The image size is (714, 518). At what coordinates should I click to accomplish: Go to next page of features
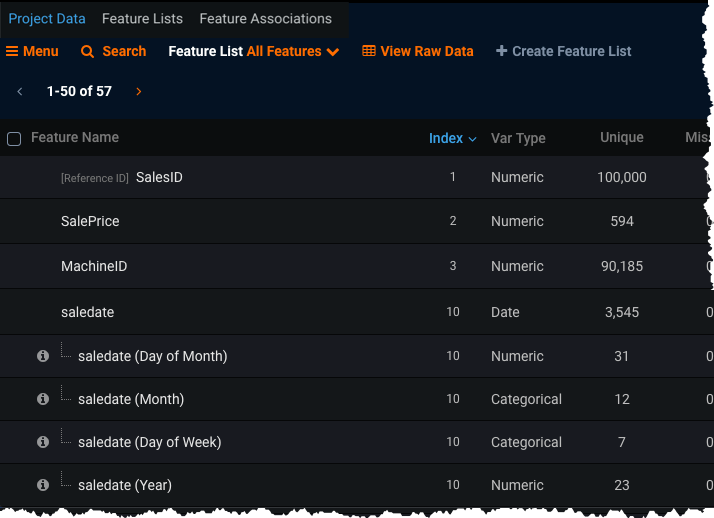tap(138, 92)
